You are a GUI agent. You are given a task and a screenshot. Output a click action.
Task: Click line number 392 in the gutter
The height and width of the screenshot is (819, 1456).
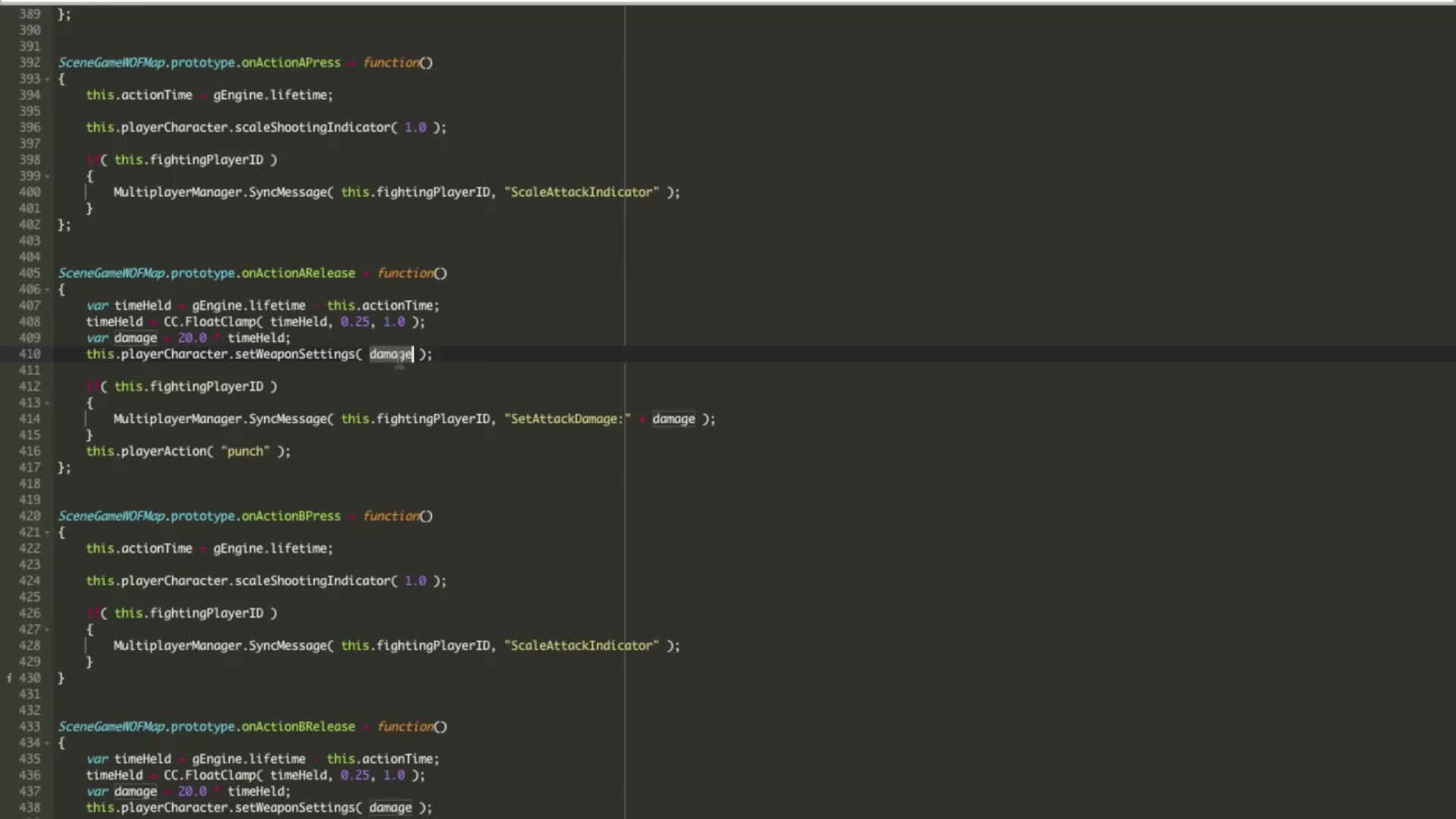coord(30,63)
